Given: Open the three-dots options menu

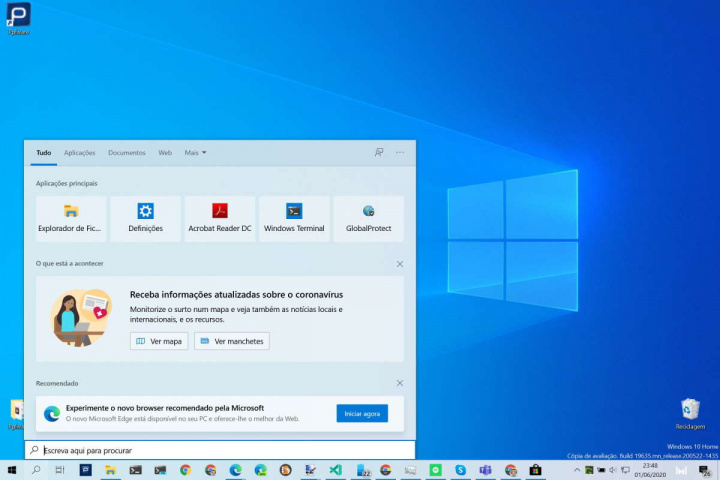Looking at the screenshot, I should (400, 153).
